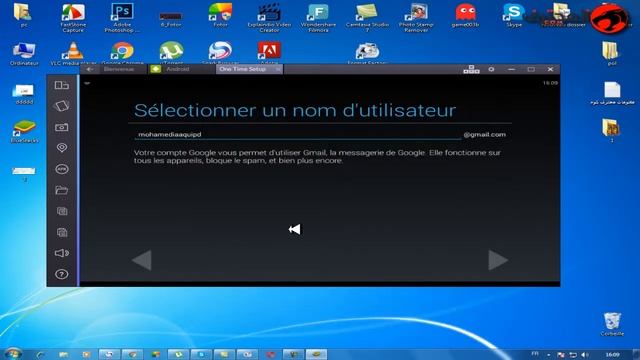The width and height of the screenshot is (640, 360).
Task: Open the location pin tool in BlueStacks sidebar
Action: pyautogui.click(x=62, y=148)
